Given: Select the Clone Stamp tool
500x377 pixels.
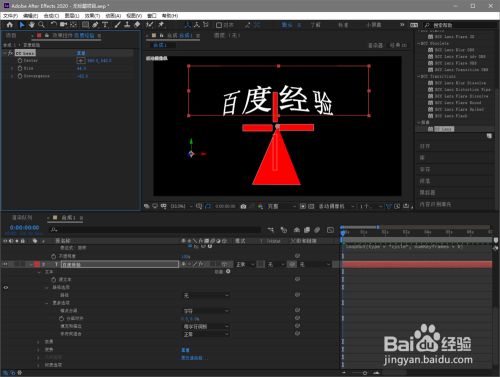Looking at the screenshot, I should pos(127,25).
